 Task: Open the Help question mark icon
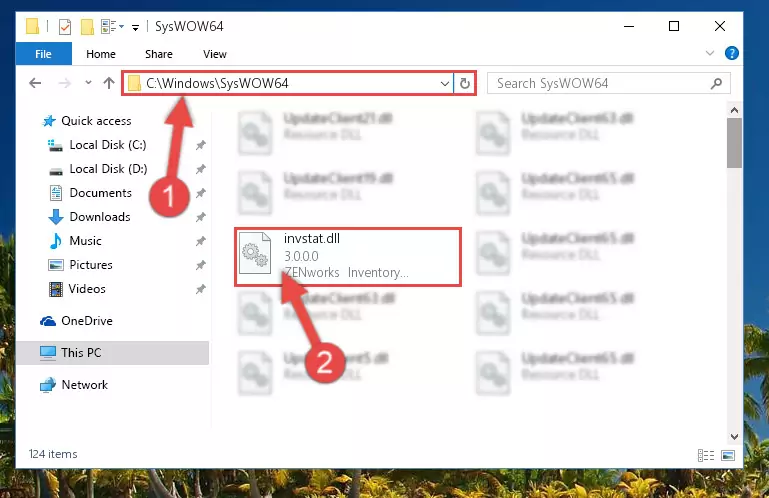click(x=731, y=53)
